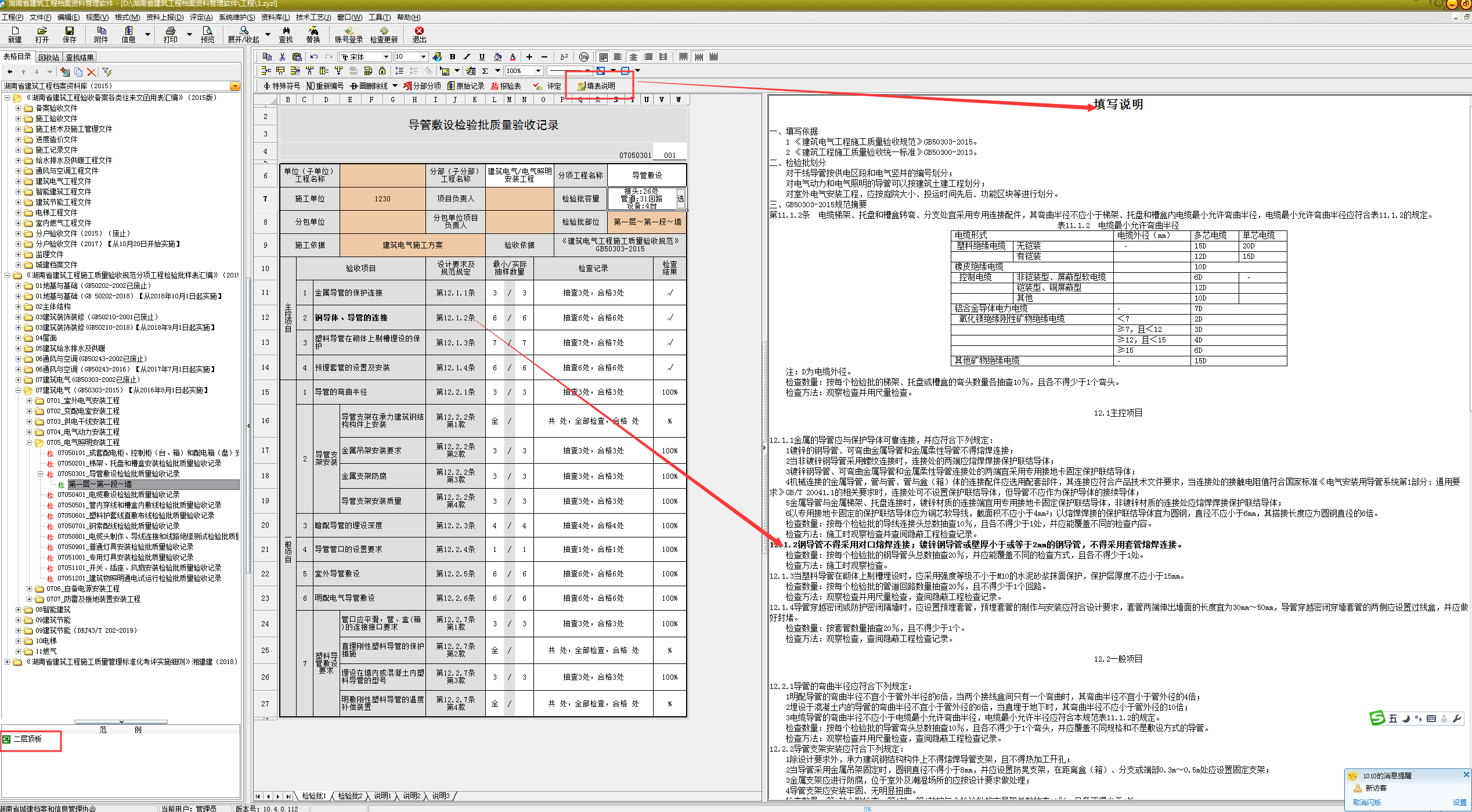Click the fill color paint bucket icon
This screenshot has height=812, width=1472.
click(x=497, y=57)
